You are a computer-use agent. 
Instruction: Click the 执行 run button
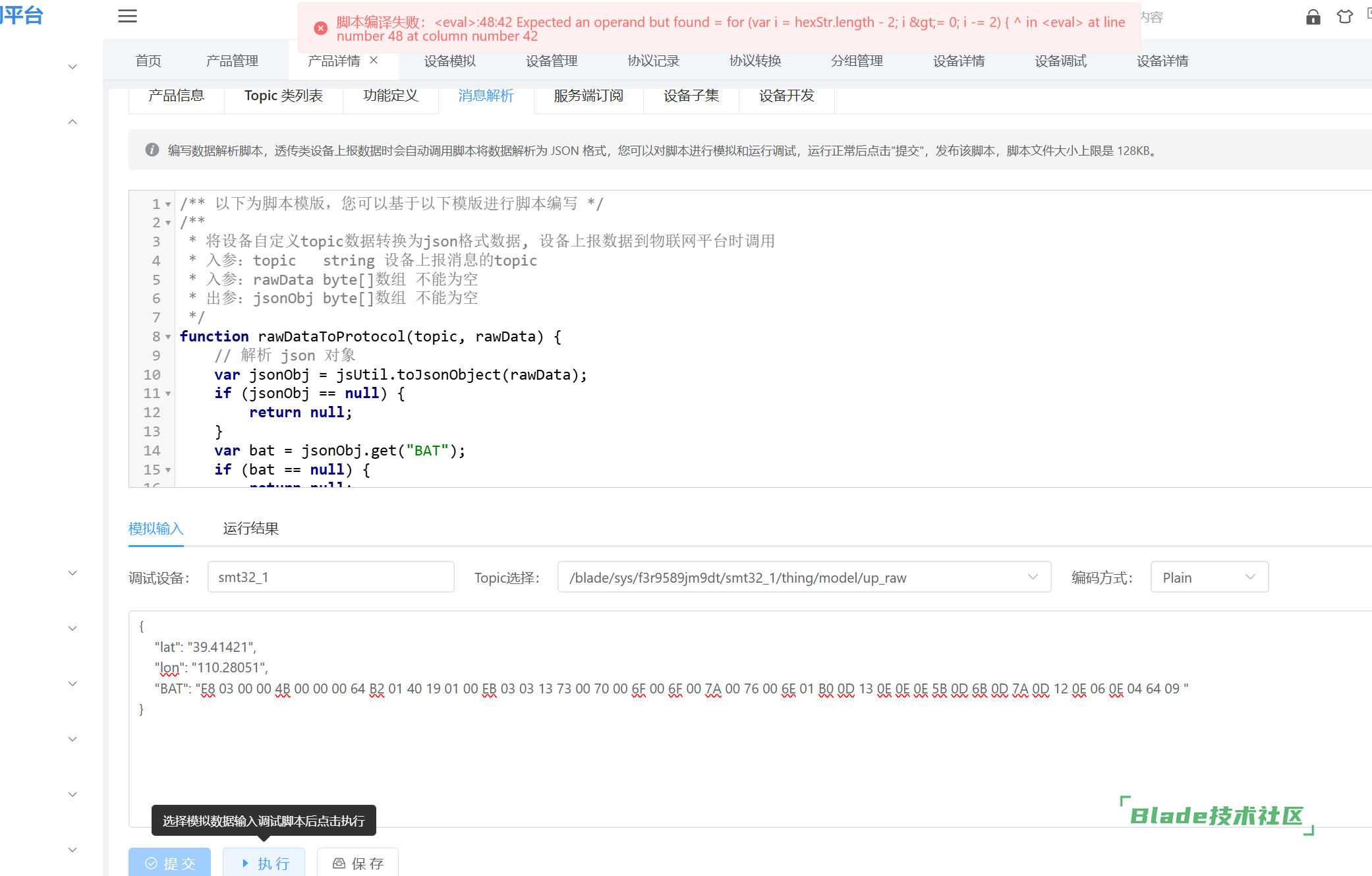click(264, 863)
